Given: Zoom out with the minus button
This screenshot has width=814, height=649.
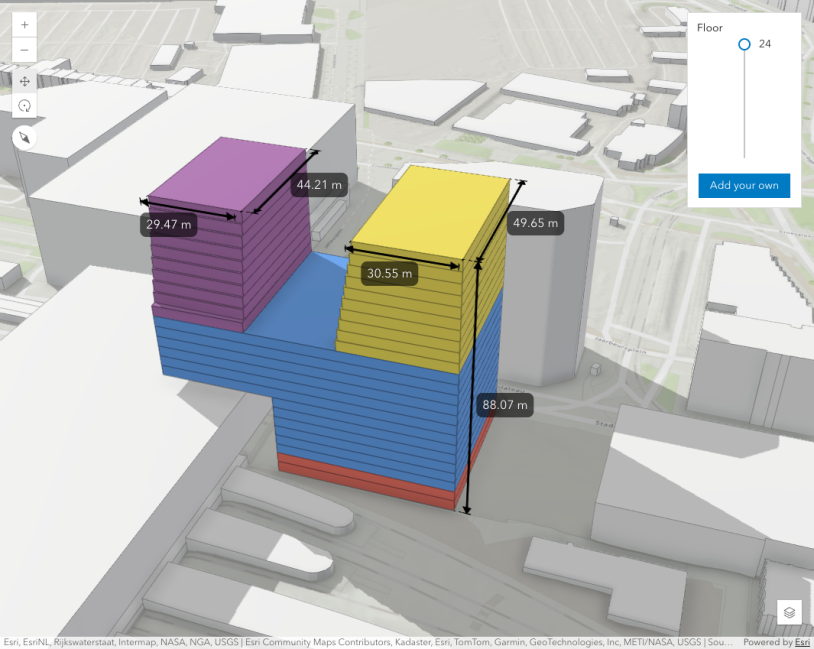Looking at the screenshot, I should point(24,50).
